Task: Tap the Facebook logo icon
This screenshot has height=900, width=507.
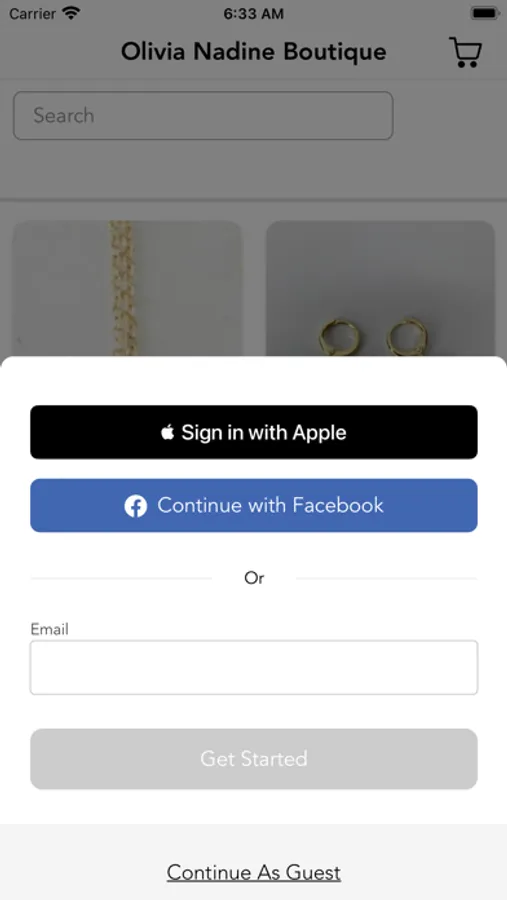Action: pyautogui.click(x=136, y=506)
